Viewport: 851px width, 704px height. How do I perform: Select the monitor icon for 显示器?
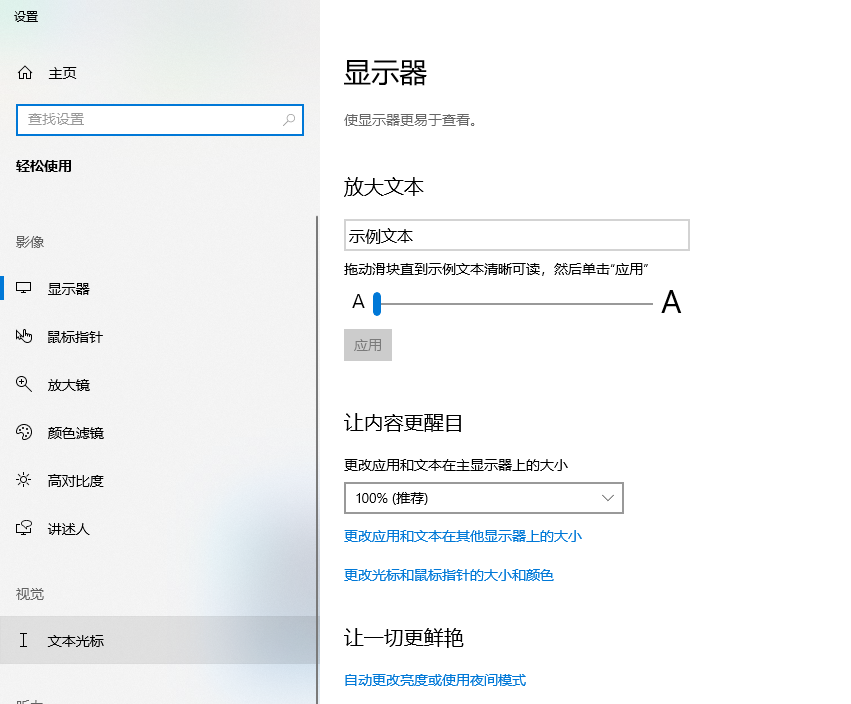[x=25, y=289]
